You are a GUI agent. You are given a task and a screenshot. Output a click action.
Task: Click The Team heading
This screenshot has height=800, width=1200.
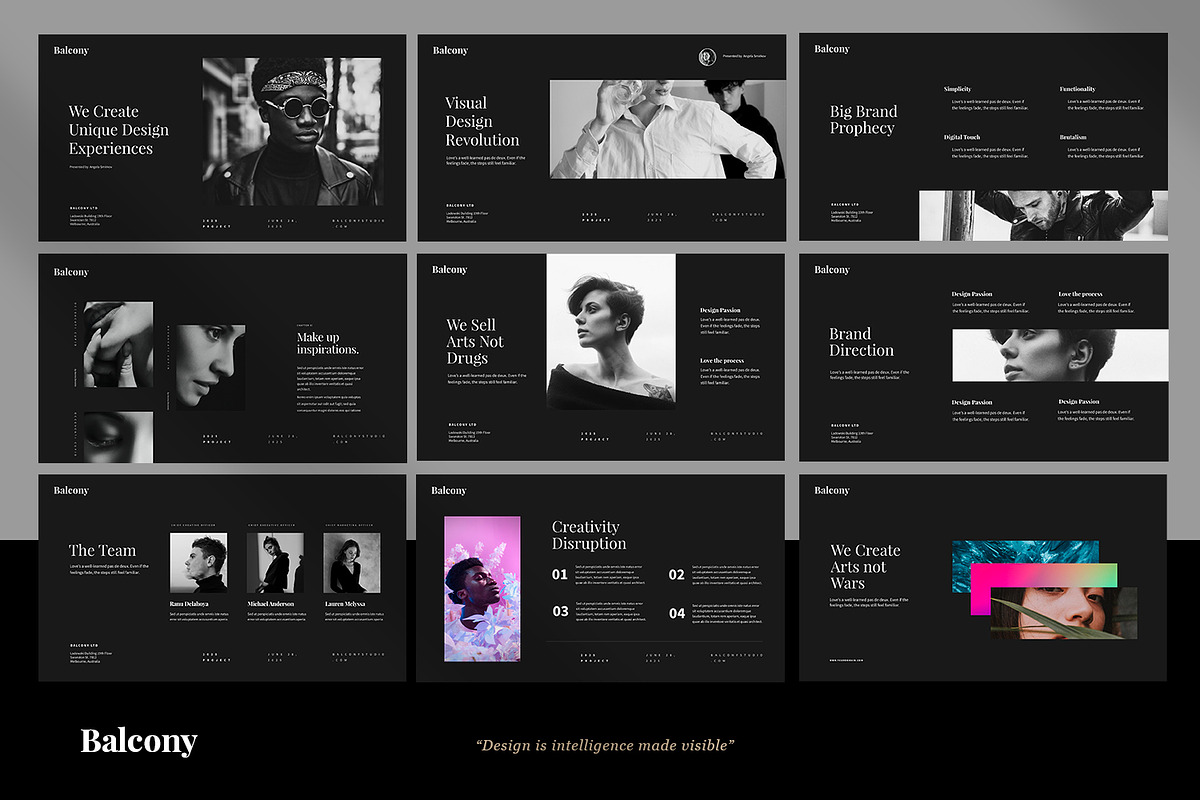[x=102, y=550]
